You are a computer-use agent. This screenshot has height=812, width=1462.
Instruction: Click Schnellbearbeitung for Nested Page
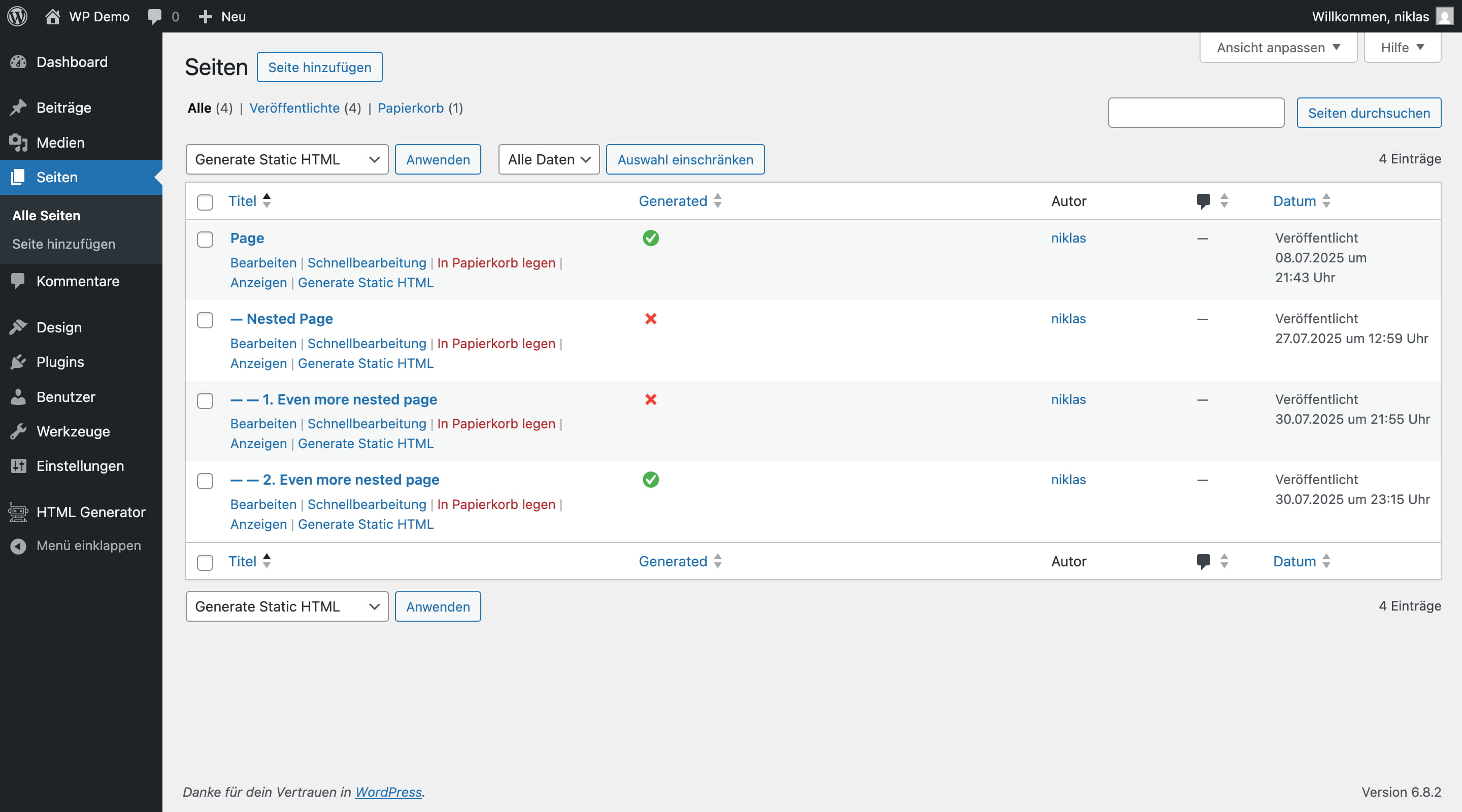(366, 343)
